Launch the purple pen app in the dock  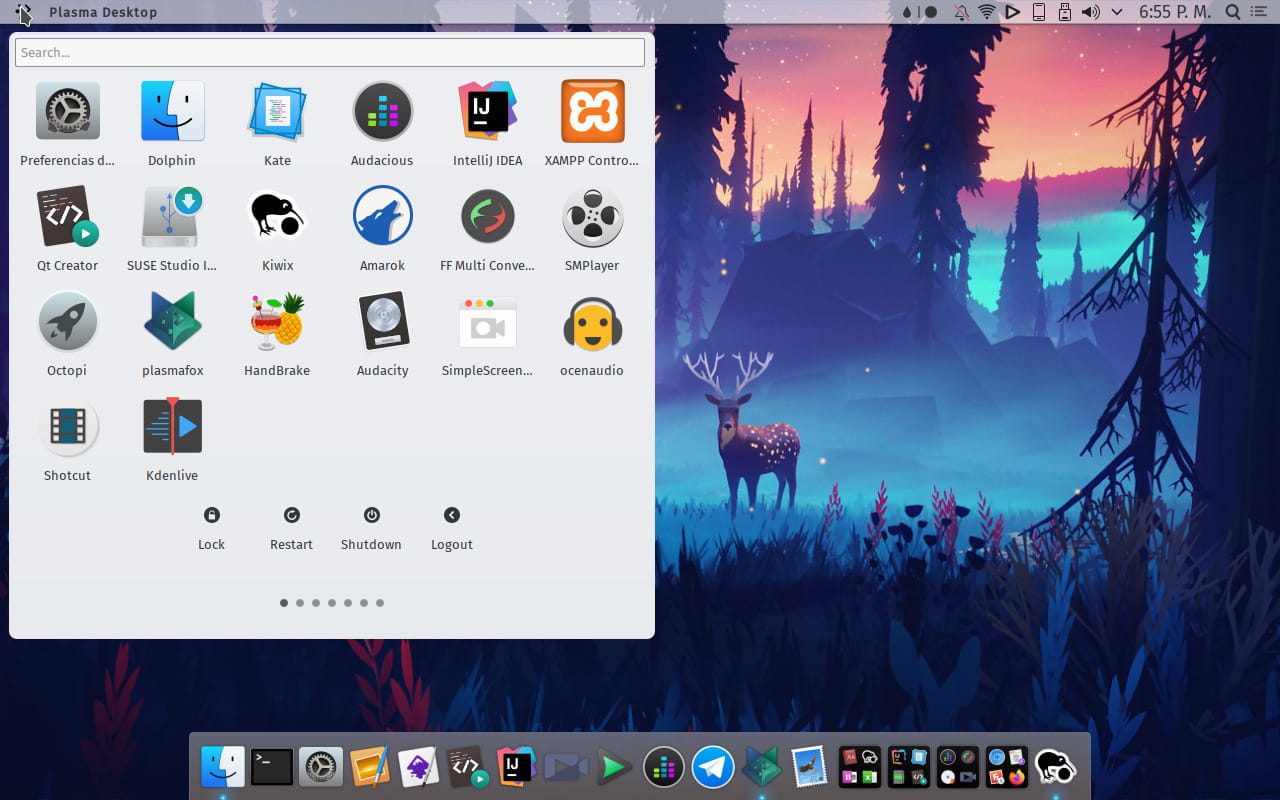pos(419,767)
